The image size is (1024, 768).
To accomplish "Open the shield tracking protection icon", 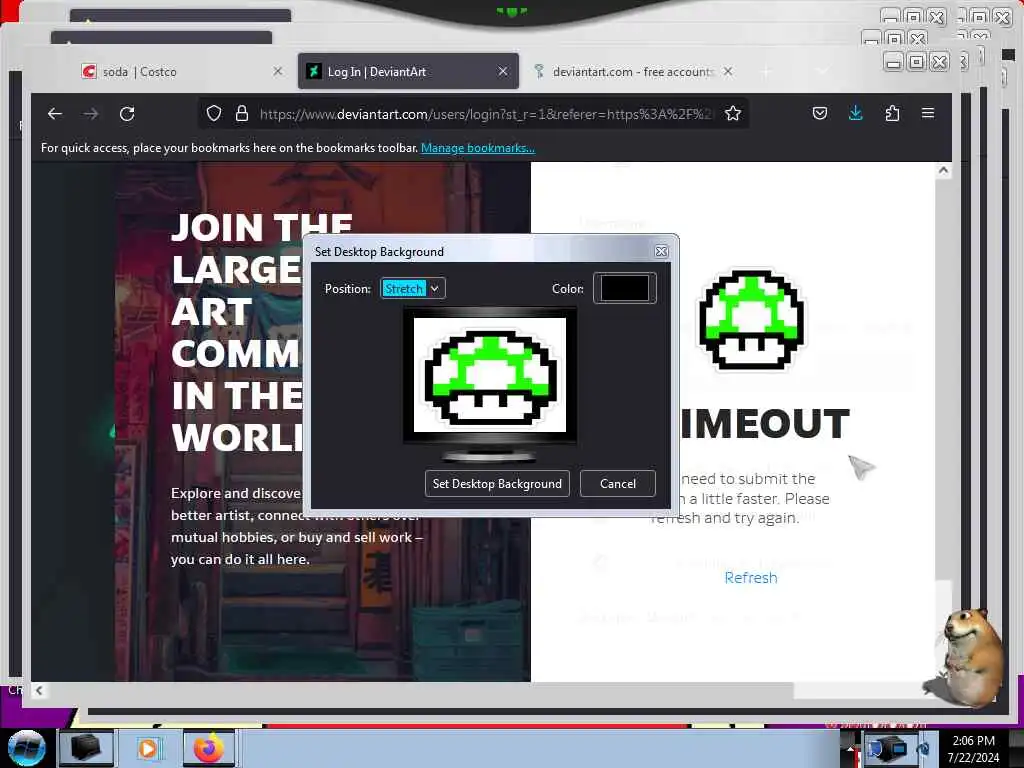I will click(x=214, y=114).
